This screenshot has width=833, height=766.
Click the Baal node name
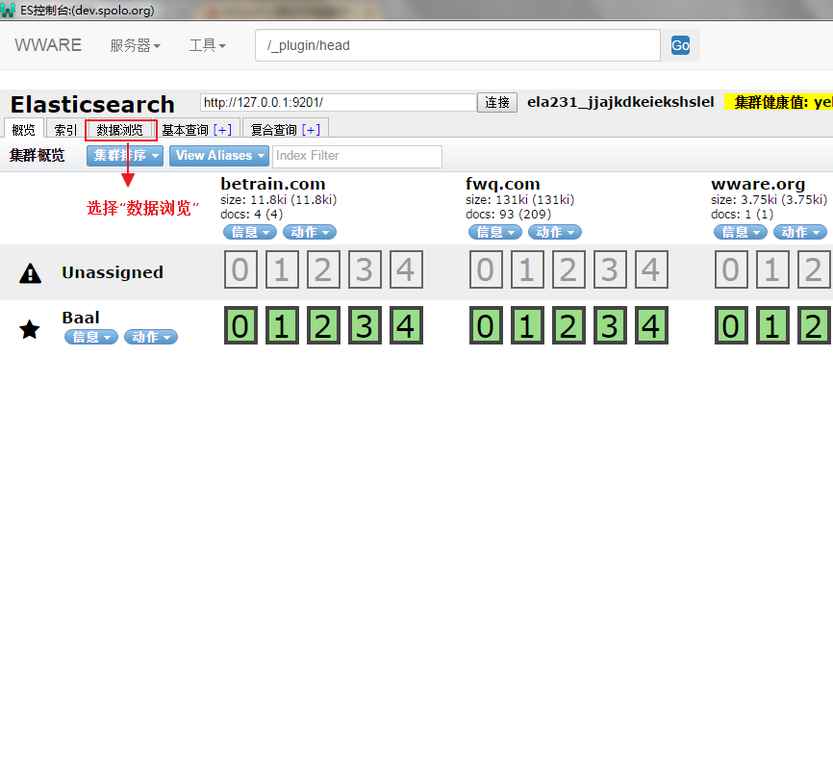[x=81, y=318]
